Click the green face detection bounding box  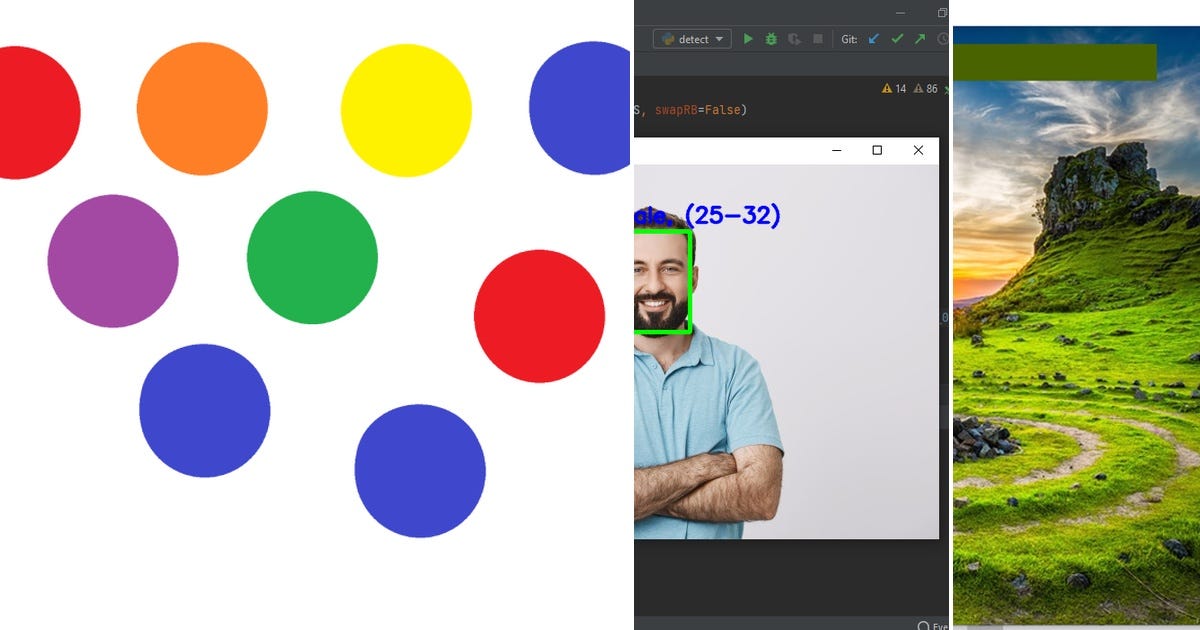coord(661,280)
